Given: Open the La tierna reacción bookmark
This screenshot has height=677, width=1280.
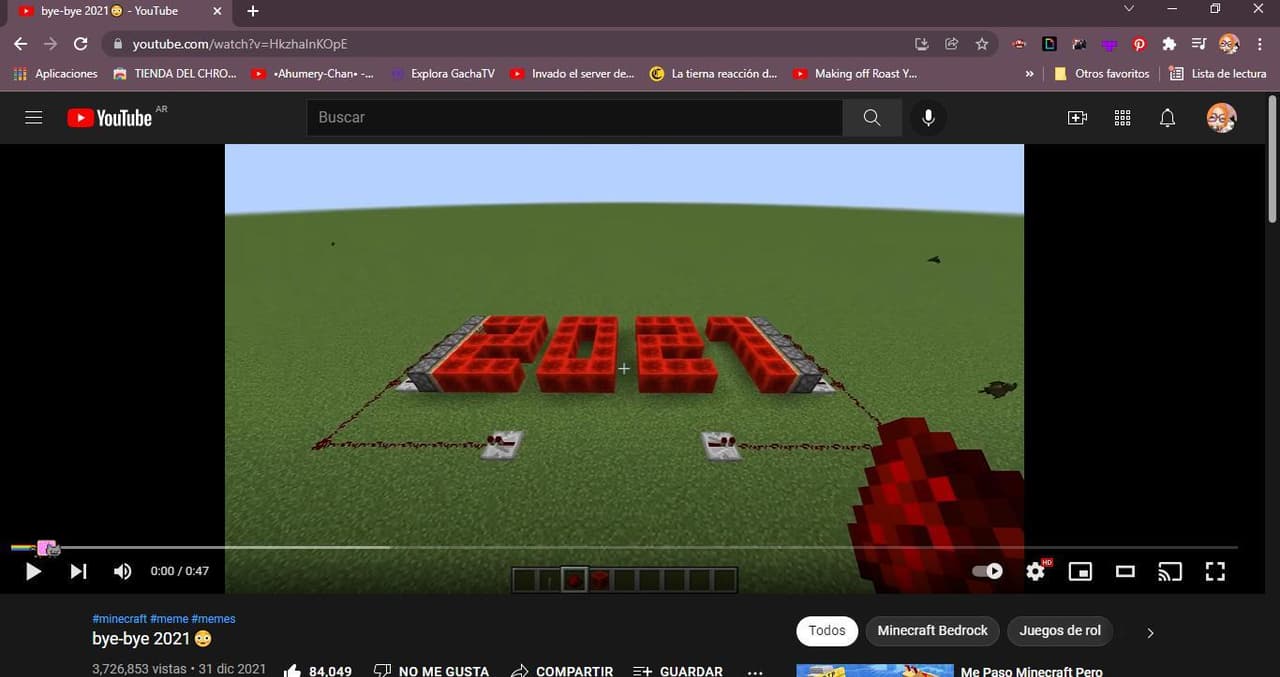Looking at the screenshot, I should point(713,74).
